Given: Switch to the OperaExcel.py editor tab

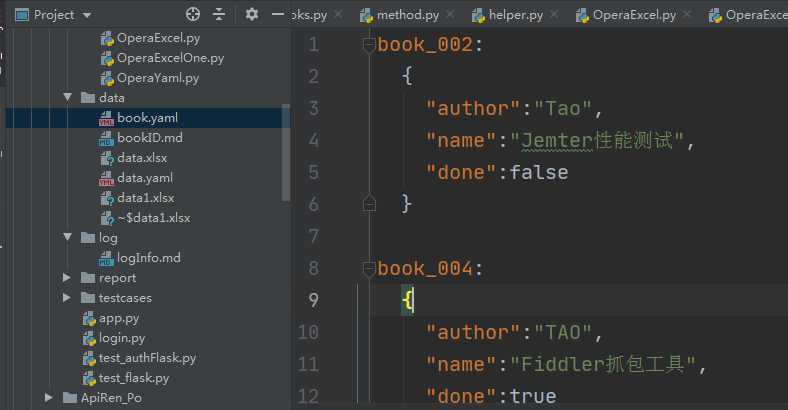Looking at the screenshot, I should pyautogui.click(x=634, y=16).
